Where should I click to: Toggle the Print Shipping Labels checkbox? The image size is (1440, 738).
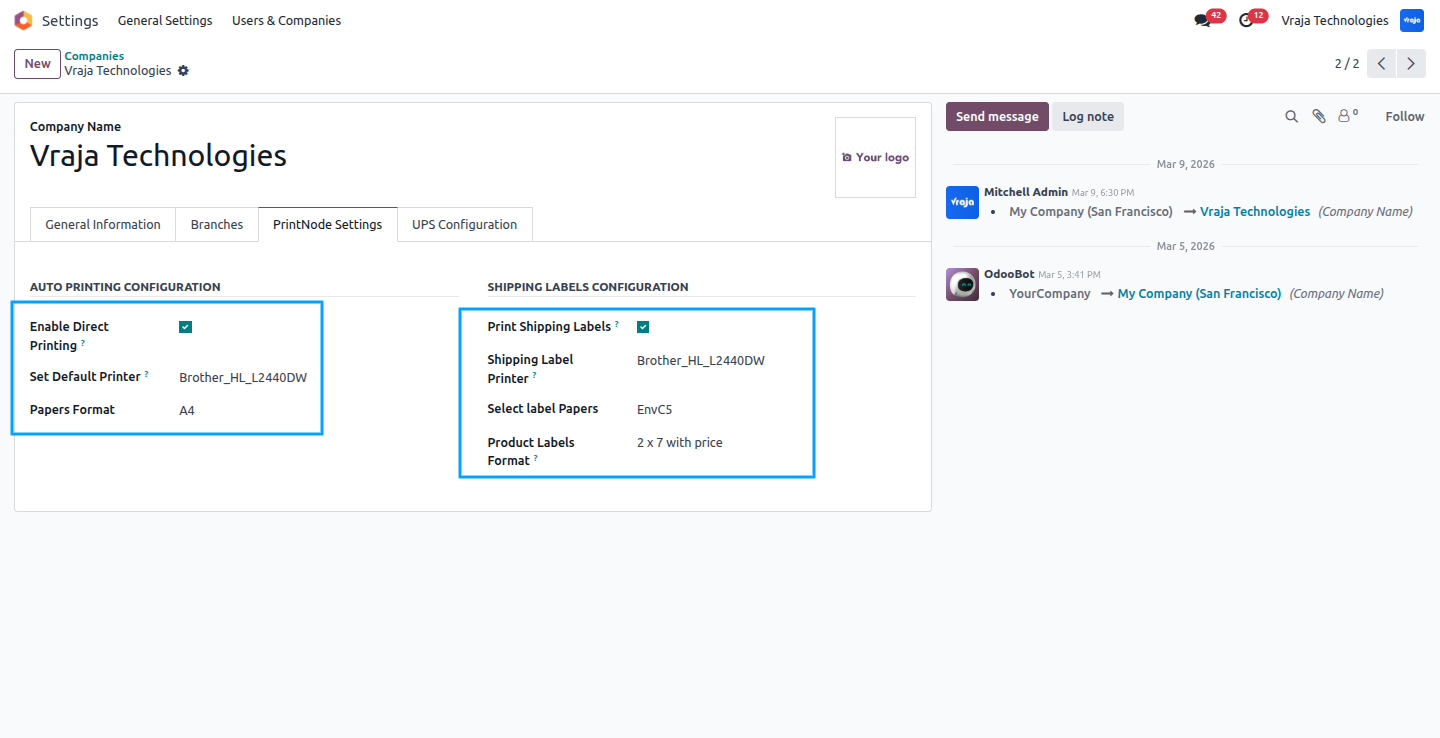click(x=643, y=327)
